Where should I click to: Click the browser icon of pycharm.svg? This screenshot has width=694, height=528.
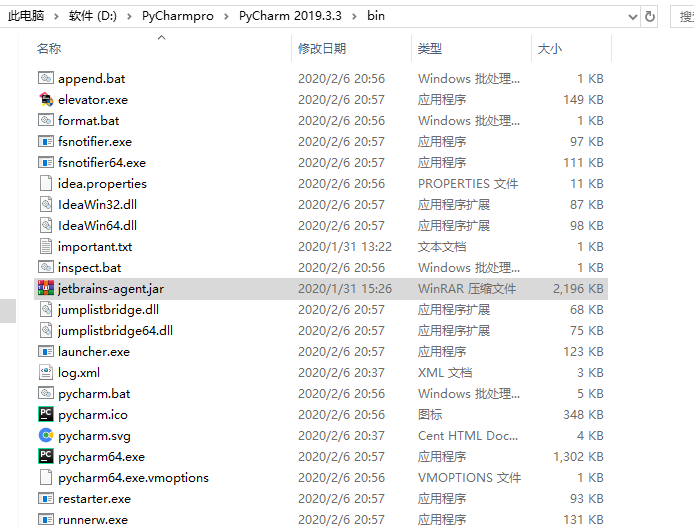(46, 436)
